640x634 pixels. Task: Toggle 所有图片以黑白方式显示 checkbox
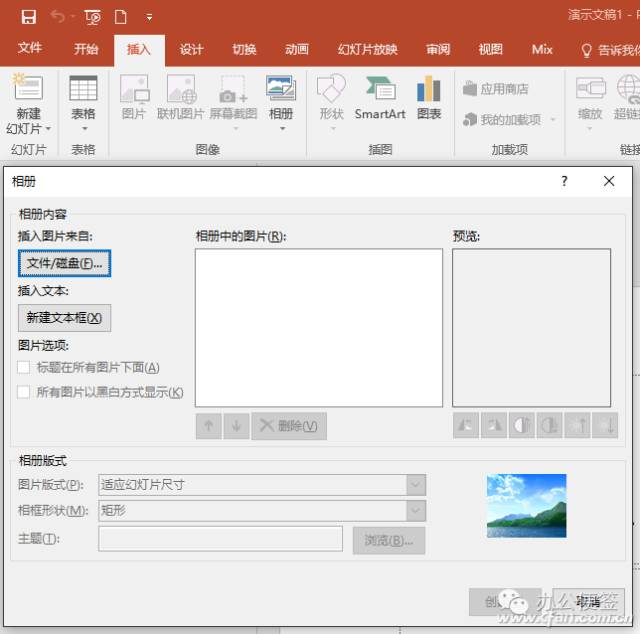click(24, 392)
